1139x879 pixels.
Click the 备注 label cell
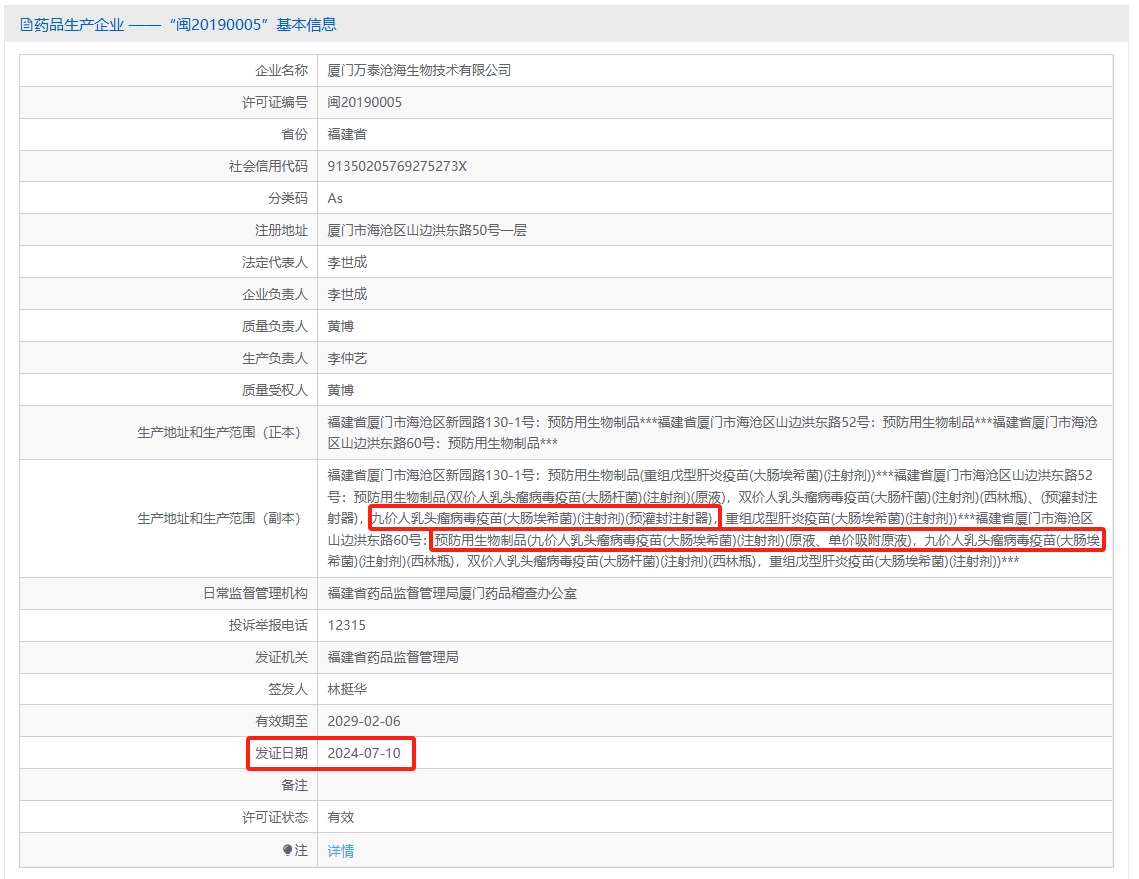click(169, 785)
